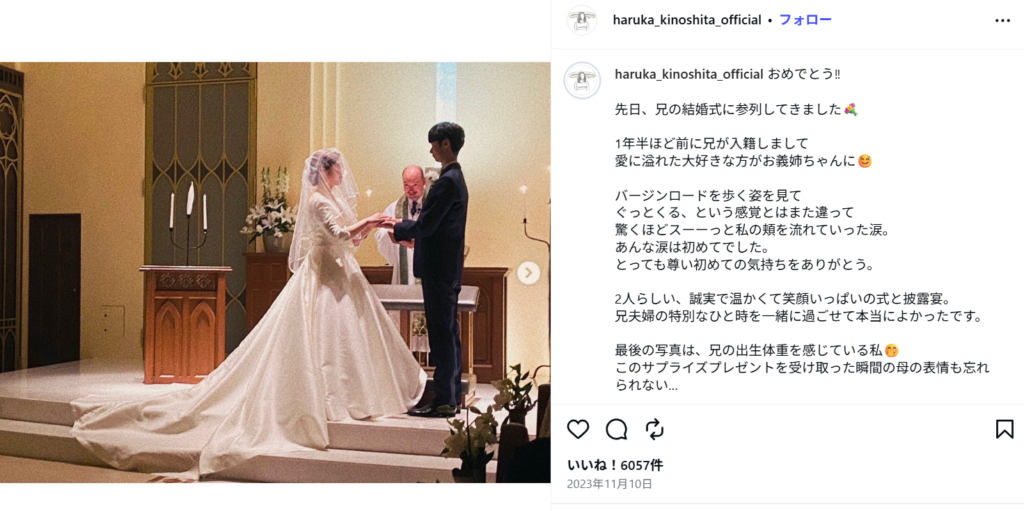View who liked via いいね！6057件

615,465
